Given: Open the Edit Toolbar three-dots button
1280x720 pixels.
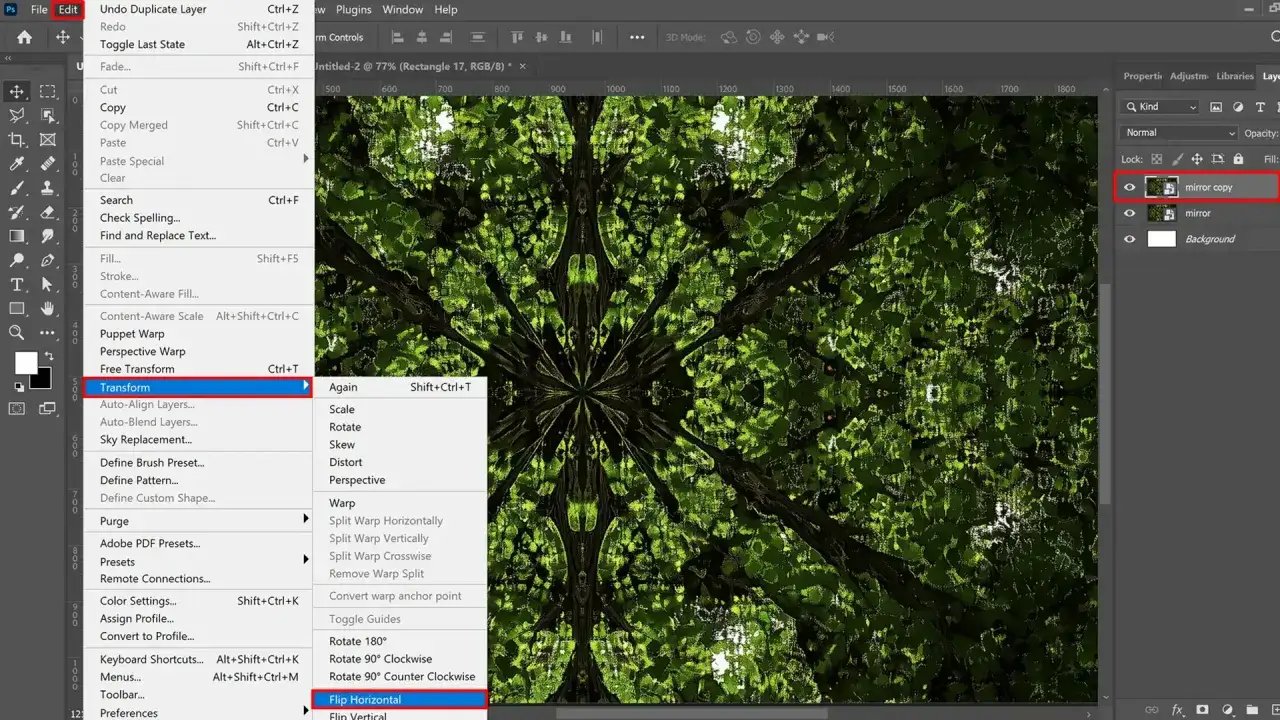Looking at the screenshot, I should pyautogui.click(x=47, y=333).
